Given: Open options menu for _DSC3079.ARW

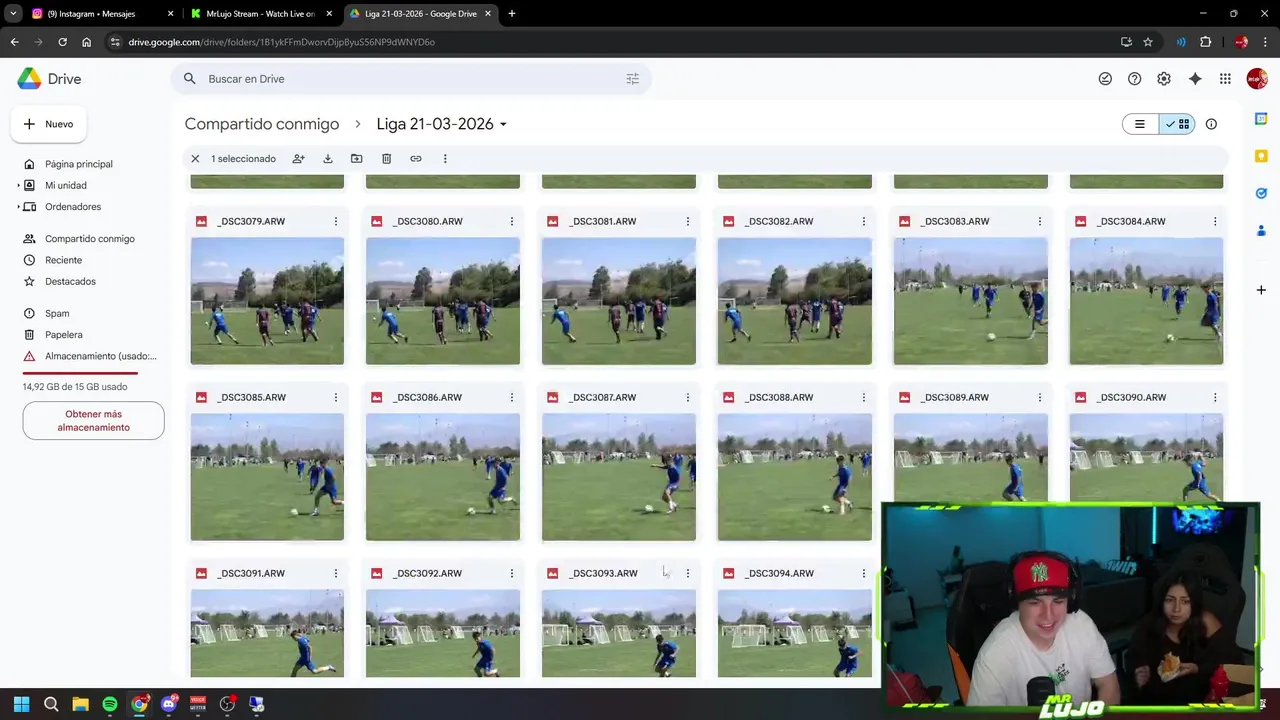Looking at the screenshot, I should pos(336,221).
